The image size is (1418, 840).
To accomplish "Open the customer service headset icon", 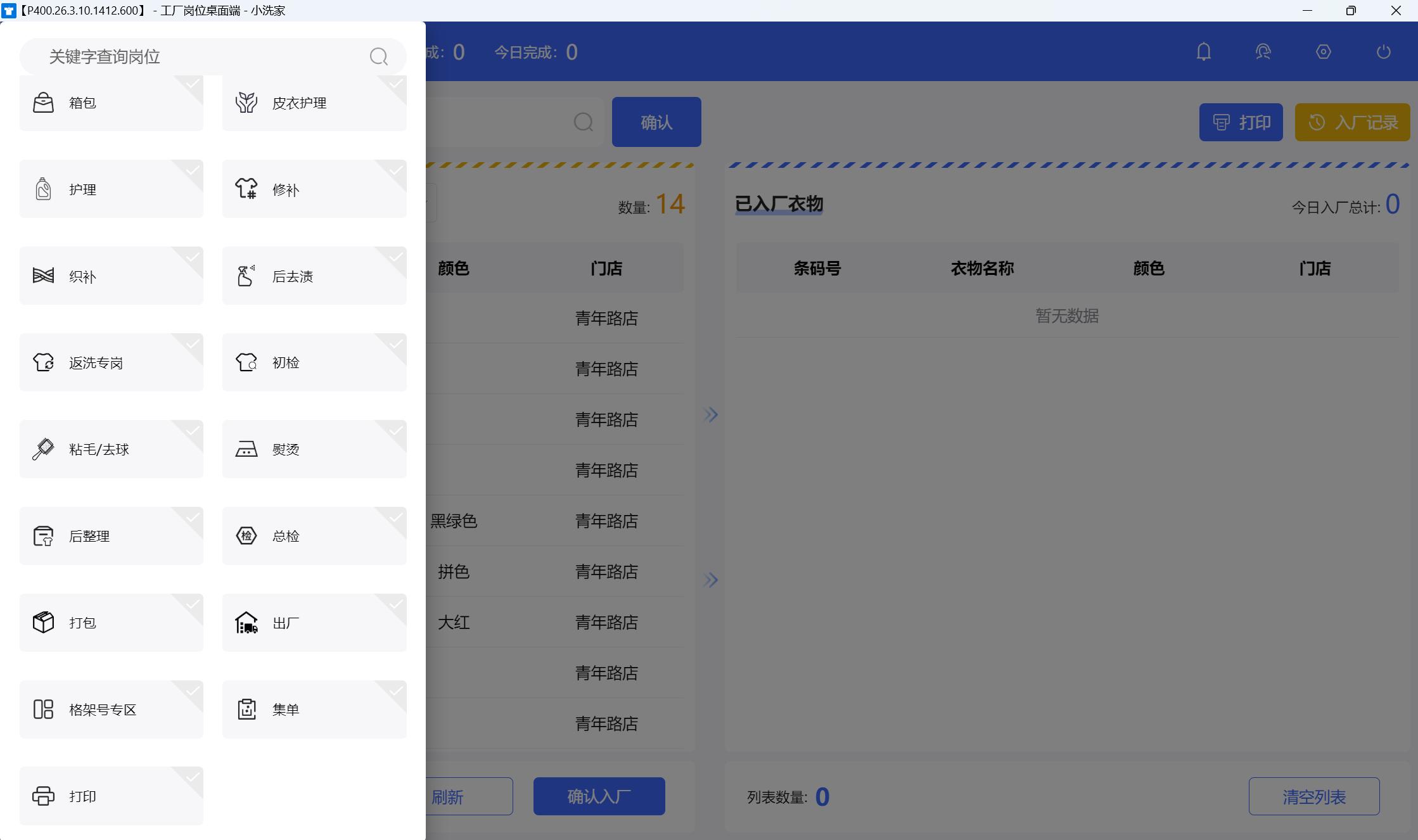I will [x=1263, y=52].
